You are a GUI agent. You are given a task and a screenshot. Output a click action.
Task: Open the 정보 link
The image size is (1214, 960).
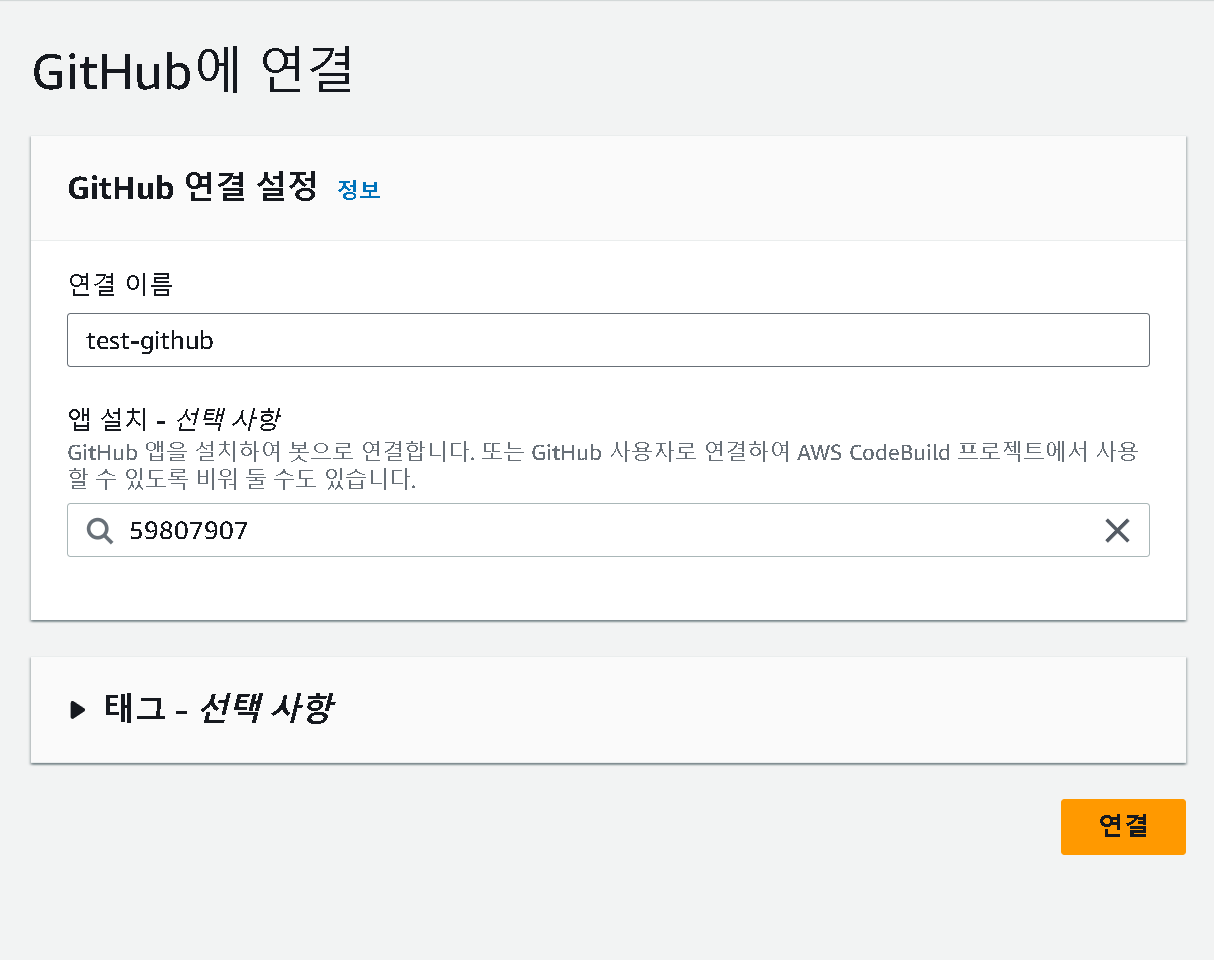click(x=359, y=189)
